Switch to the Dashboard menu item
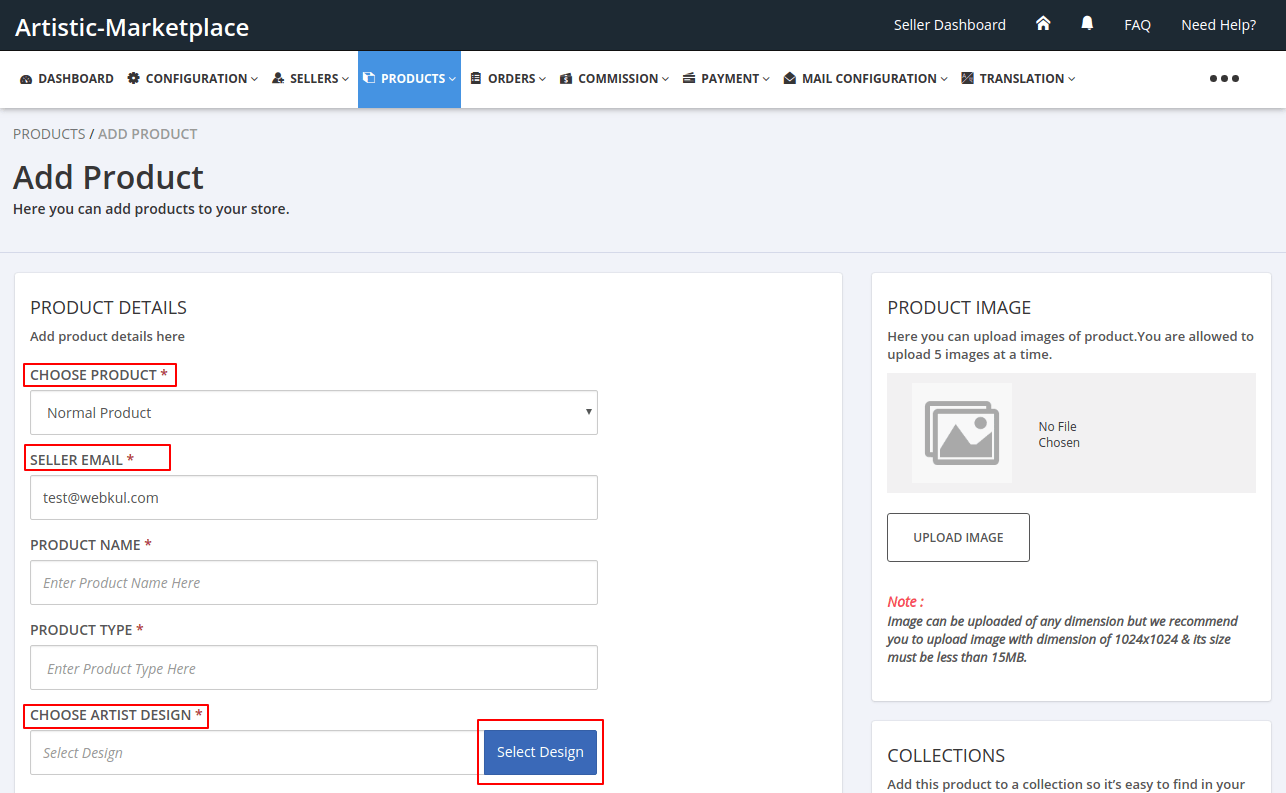1286x793 pixels. click(66, 78)
